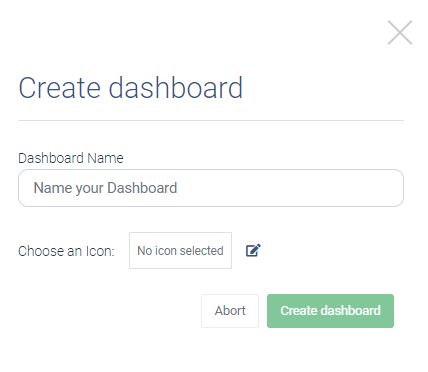Cancel using the Abort button
Image resolution: width=428 pixels, height=372 pixels.
[x=230, y=311]
